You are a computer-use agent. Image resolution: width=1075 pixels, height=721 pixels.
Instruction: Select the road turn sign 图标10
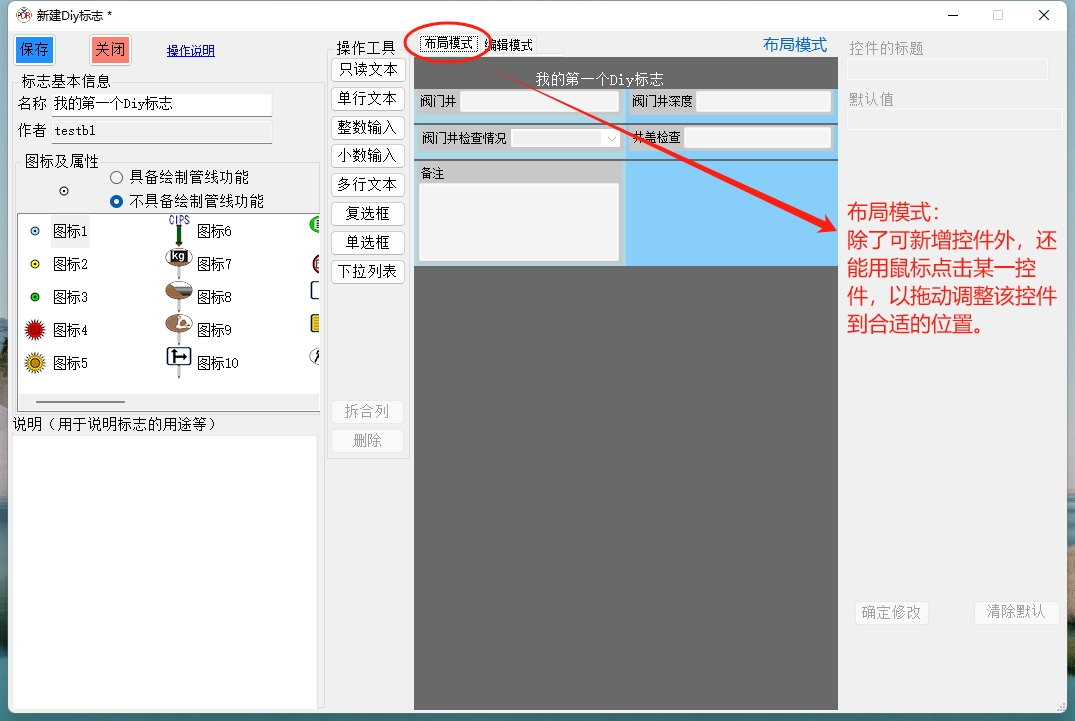click(x=179, y=362)
